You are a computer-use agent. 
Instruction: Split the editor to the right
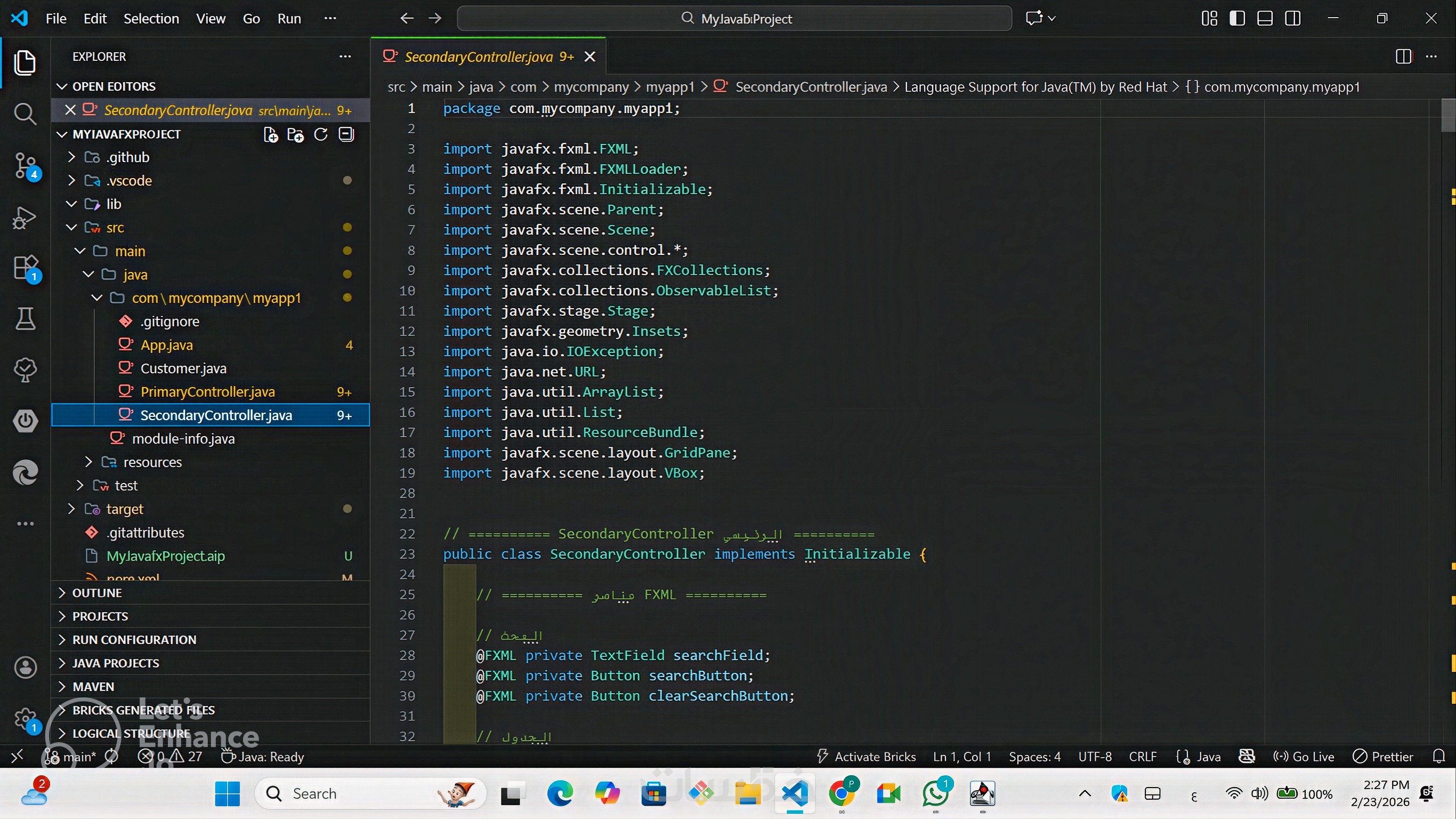[x=1403, y=57]
